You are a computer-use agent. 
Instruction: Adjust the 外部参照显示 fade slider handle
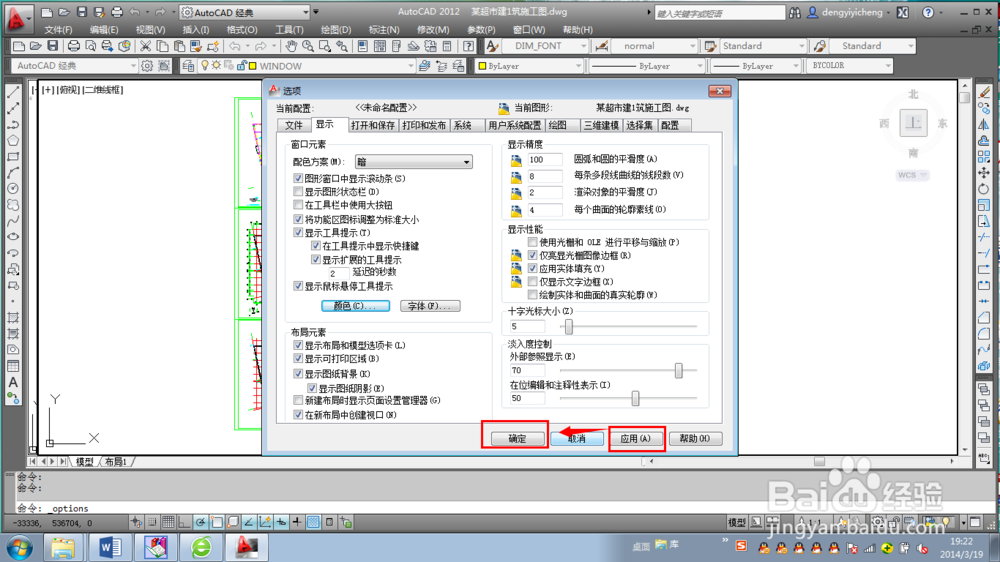(x=679, y=370)
